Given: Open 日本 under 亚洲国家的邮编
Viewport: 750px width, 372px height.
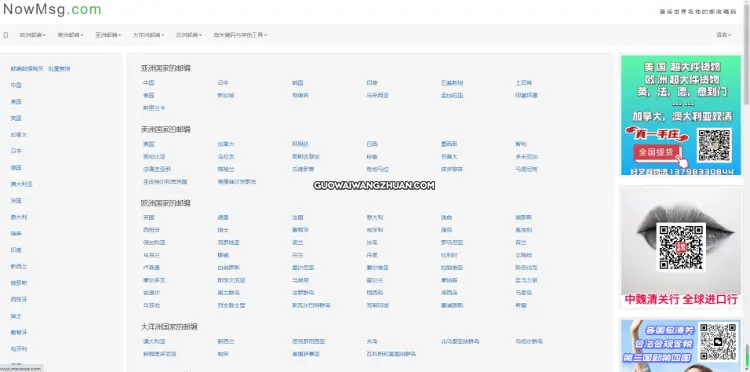Looking at the screenshot, I should [x=223, y=83].
